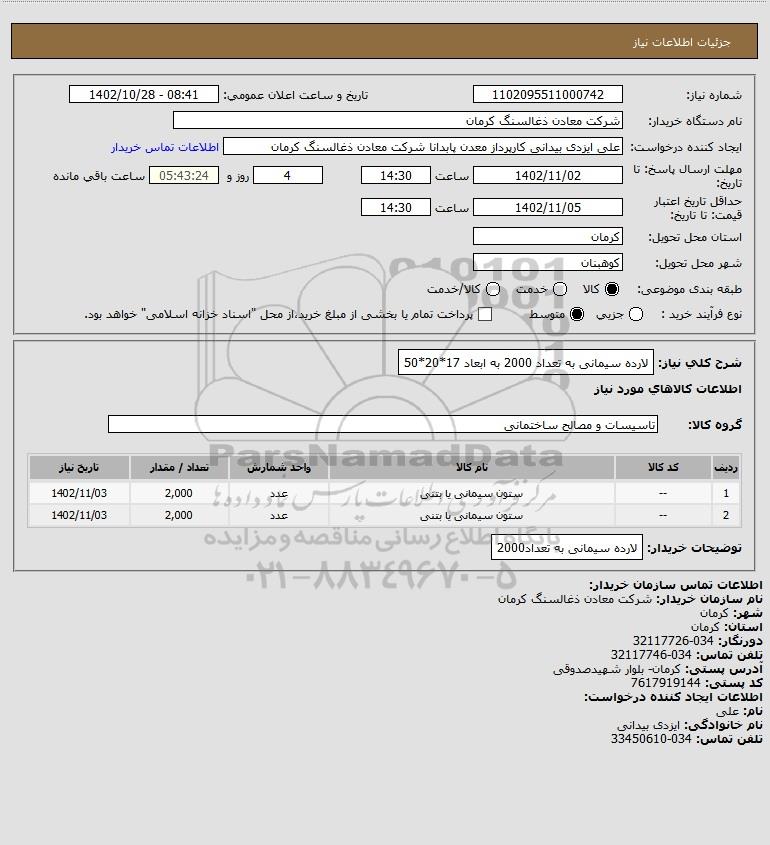This screenshot has height=845, width=770.
Task: Click the delivery city کوهبنان field
Action: [x=547, y=262]
